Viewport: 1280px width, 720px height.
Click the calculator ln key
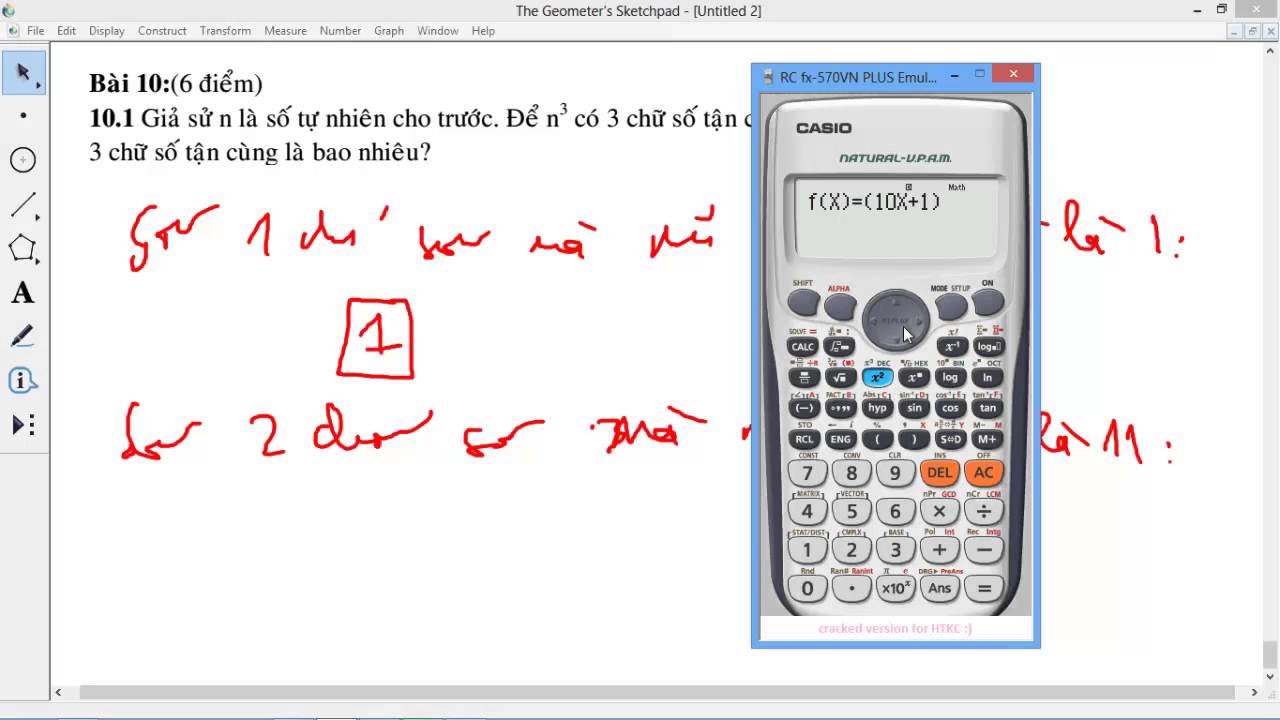coord(988,378)
